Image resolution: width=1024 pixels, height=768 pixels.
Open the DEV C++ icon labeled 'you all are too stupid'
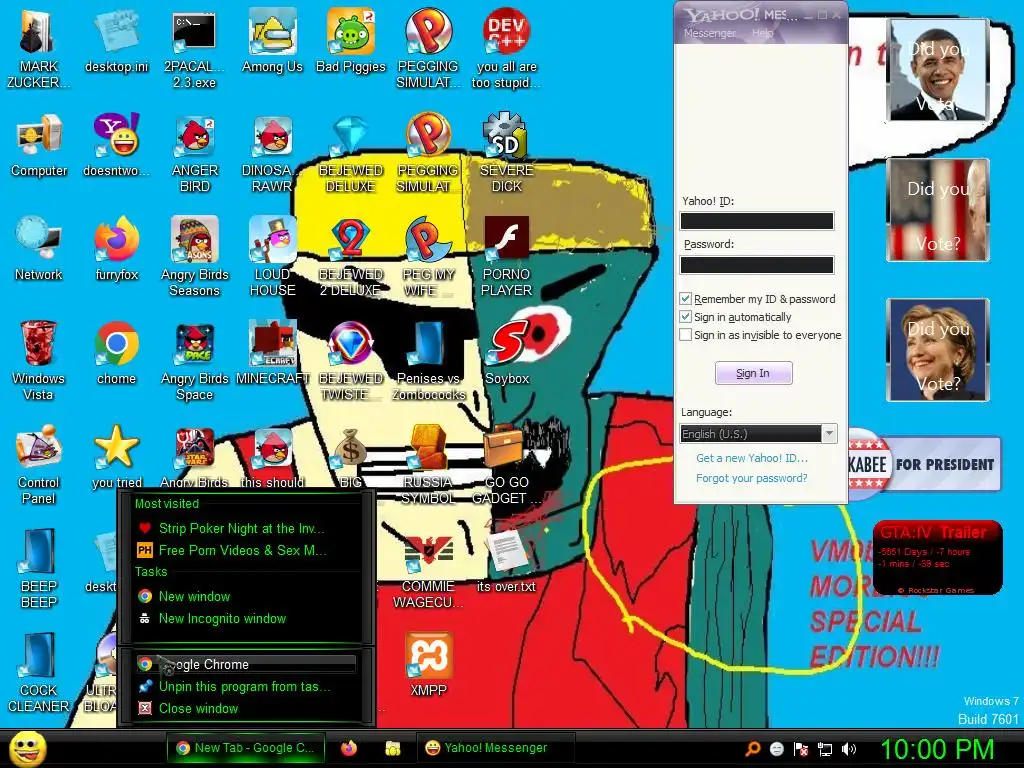coord(506,47)
